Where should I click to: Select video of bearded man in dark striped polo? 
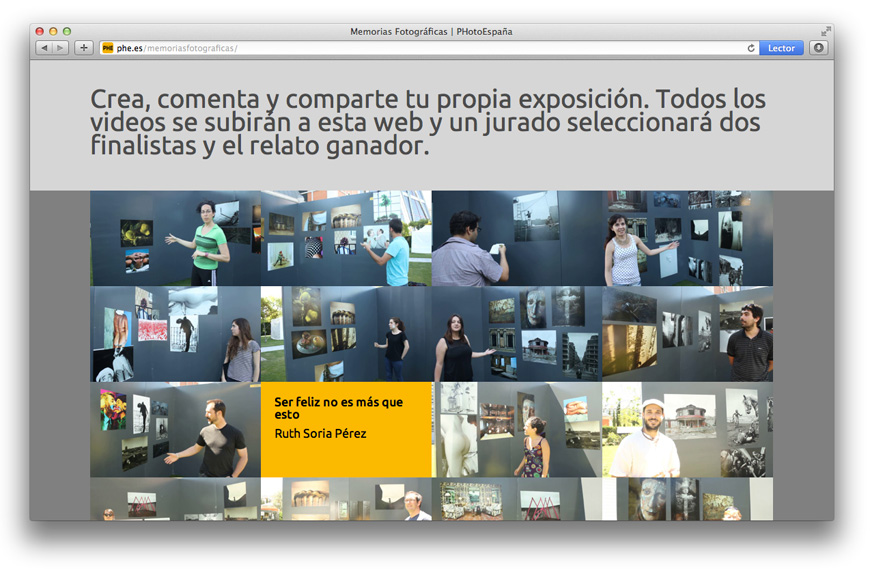tap(687, 334)
